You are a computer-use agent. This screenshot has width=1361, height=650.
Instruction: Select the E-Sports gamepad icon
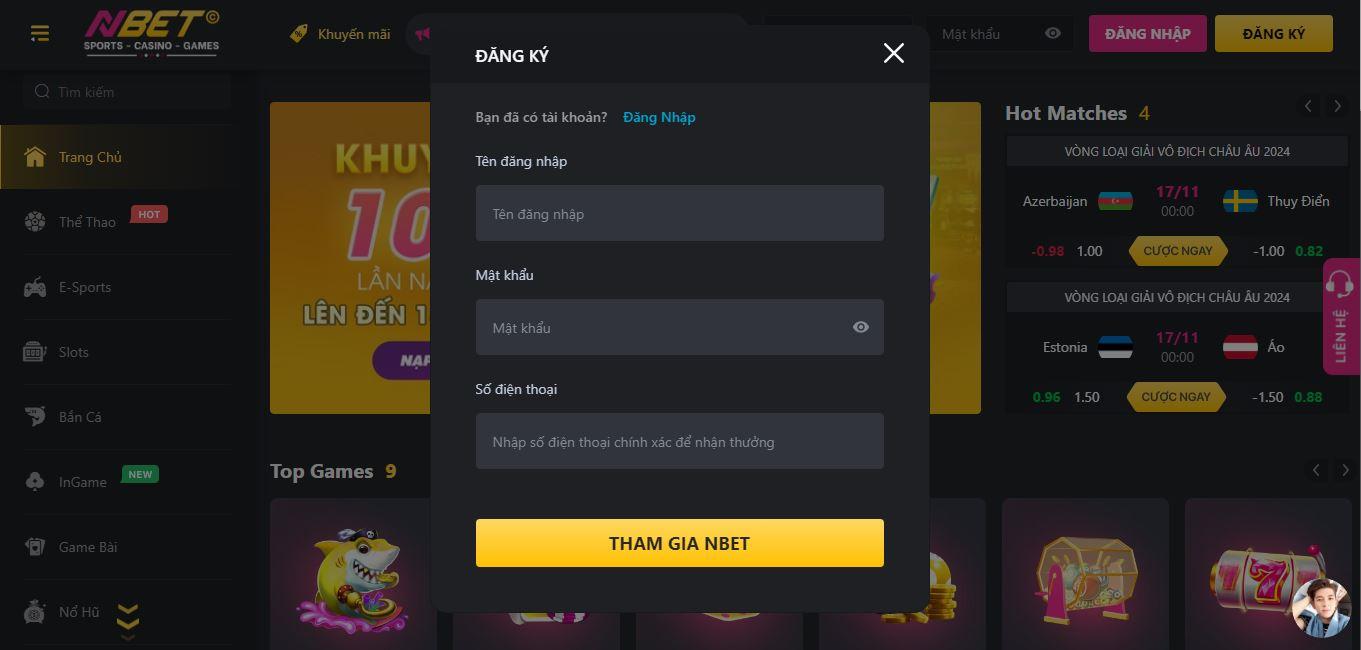35,287
